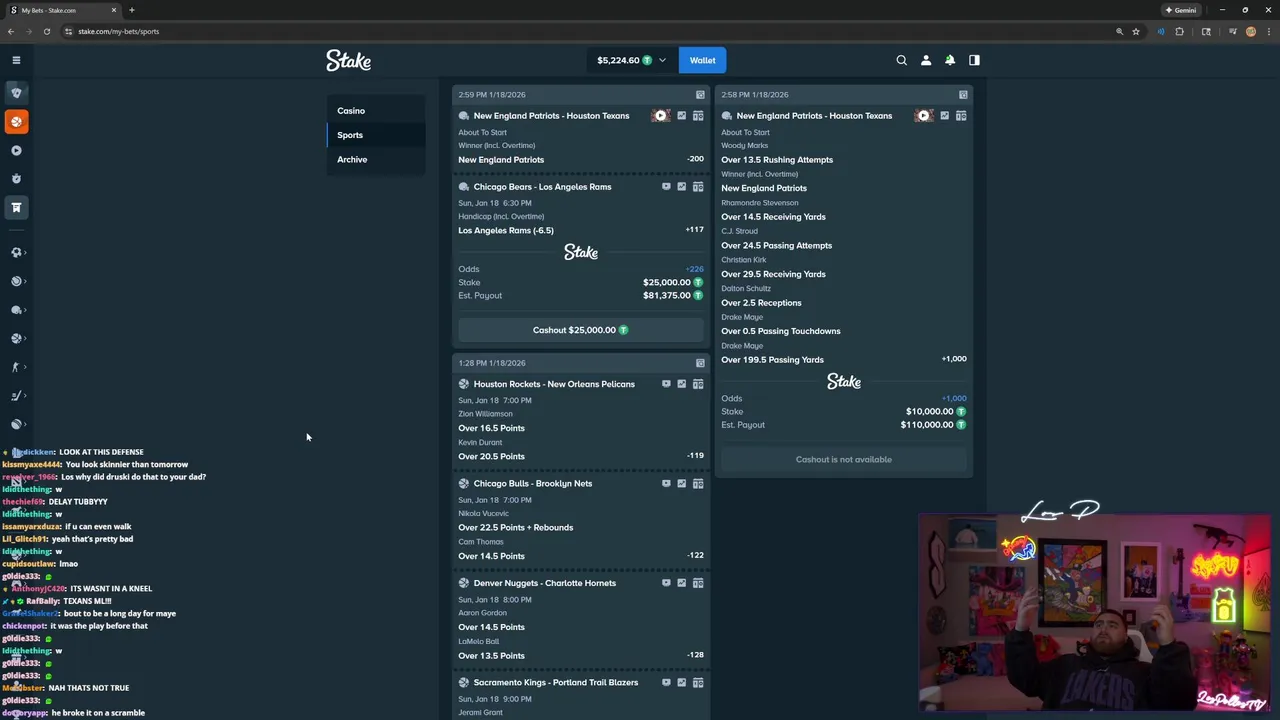Image resolution: width=1280 pixels, height=720 pixels.
Task: Reload the page in Chrome
Action: click(46, 31)
